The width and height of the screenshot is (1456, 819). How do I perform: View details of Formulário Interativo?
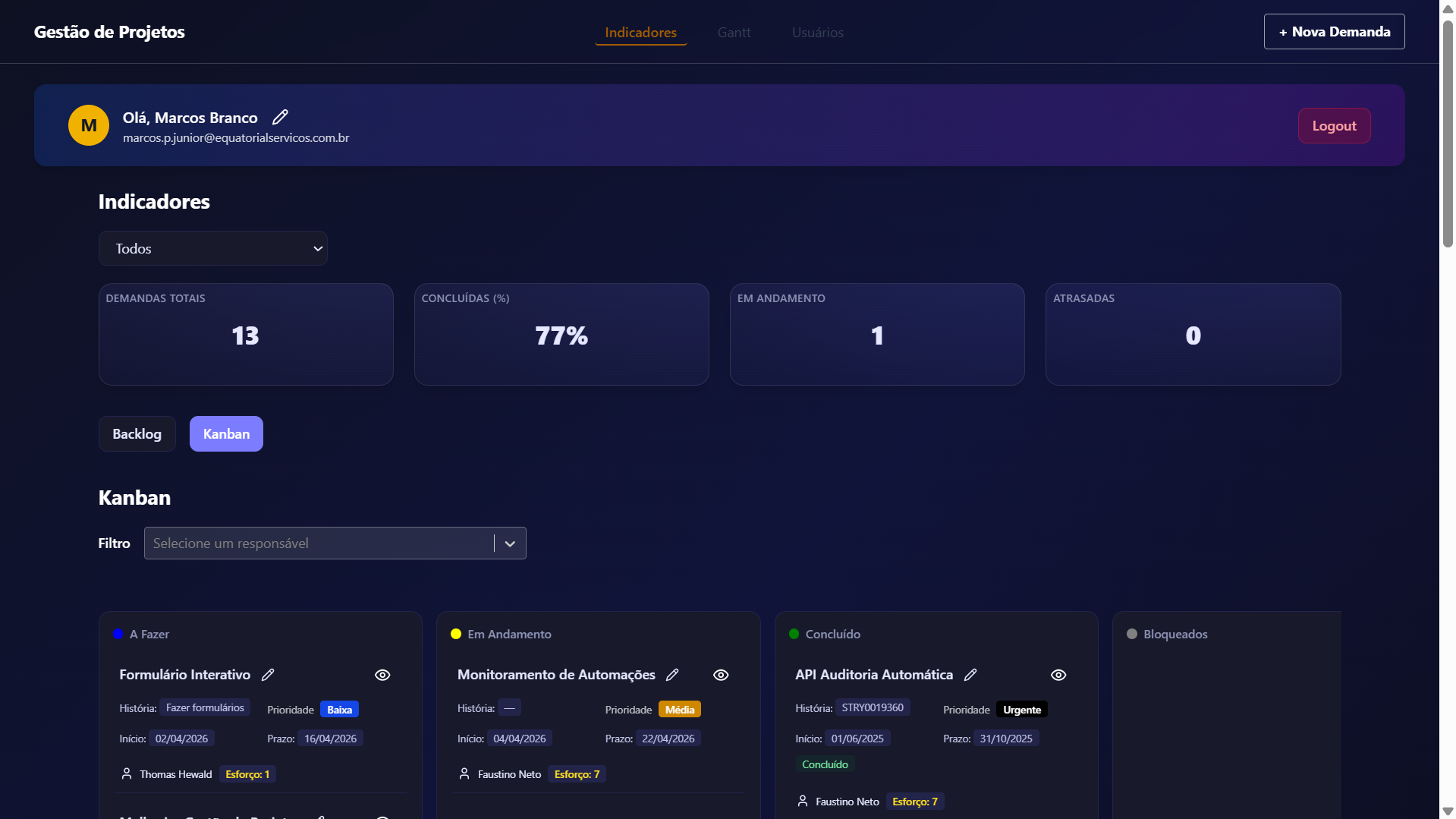coord(382,675)
